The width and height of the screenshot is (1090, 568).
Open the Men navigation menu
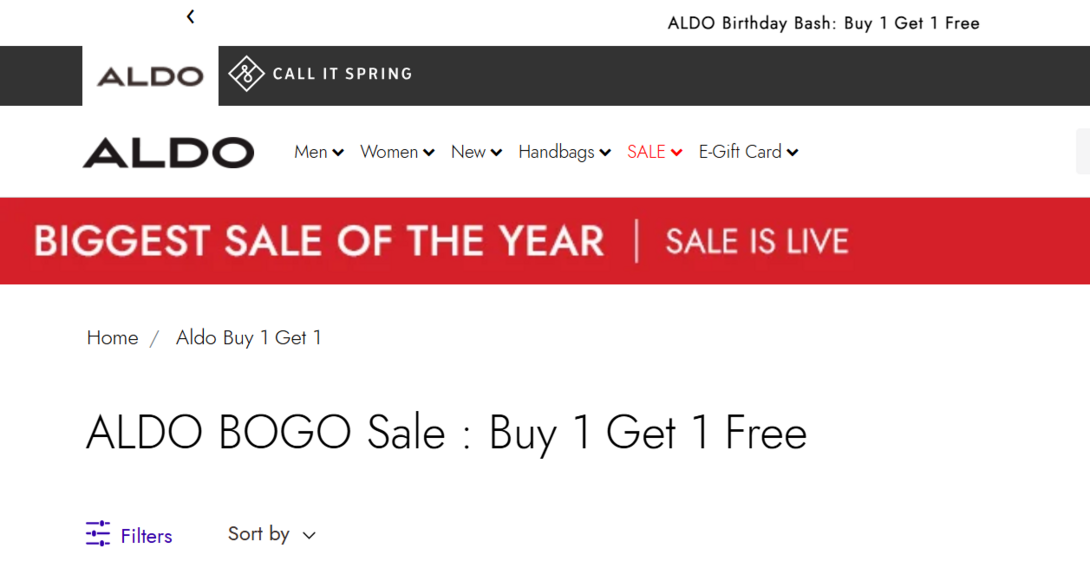pyautogui.click(x=311, y=152)
